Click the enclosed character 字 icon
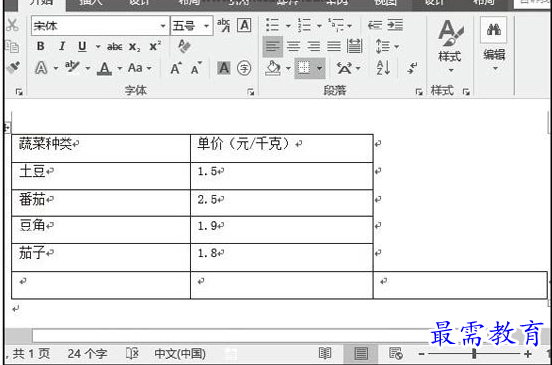This screenshot has width=552, height=365. pos(244,68)
